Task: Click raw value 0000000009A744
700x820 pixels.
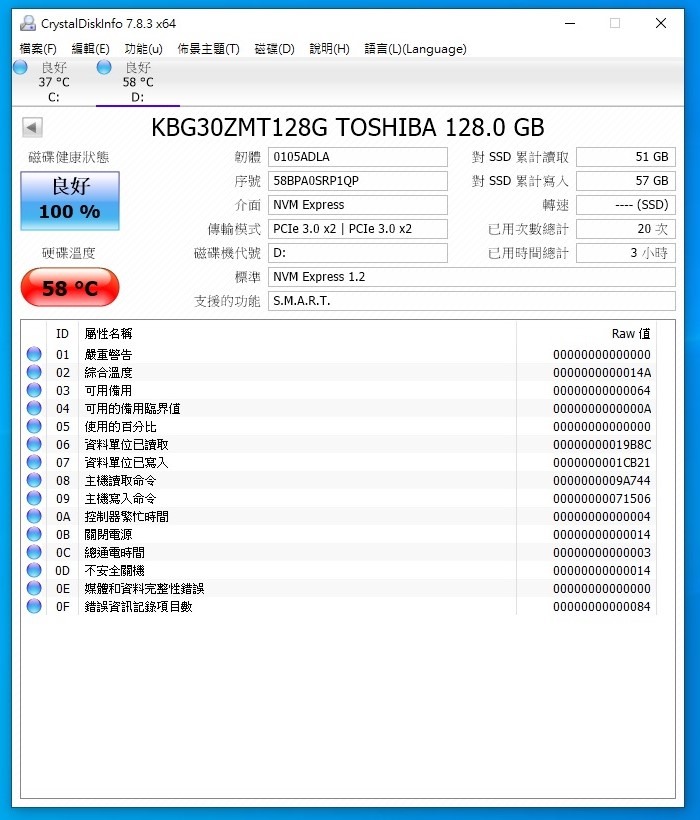Action: 602,481
